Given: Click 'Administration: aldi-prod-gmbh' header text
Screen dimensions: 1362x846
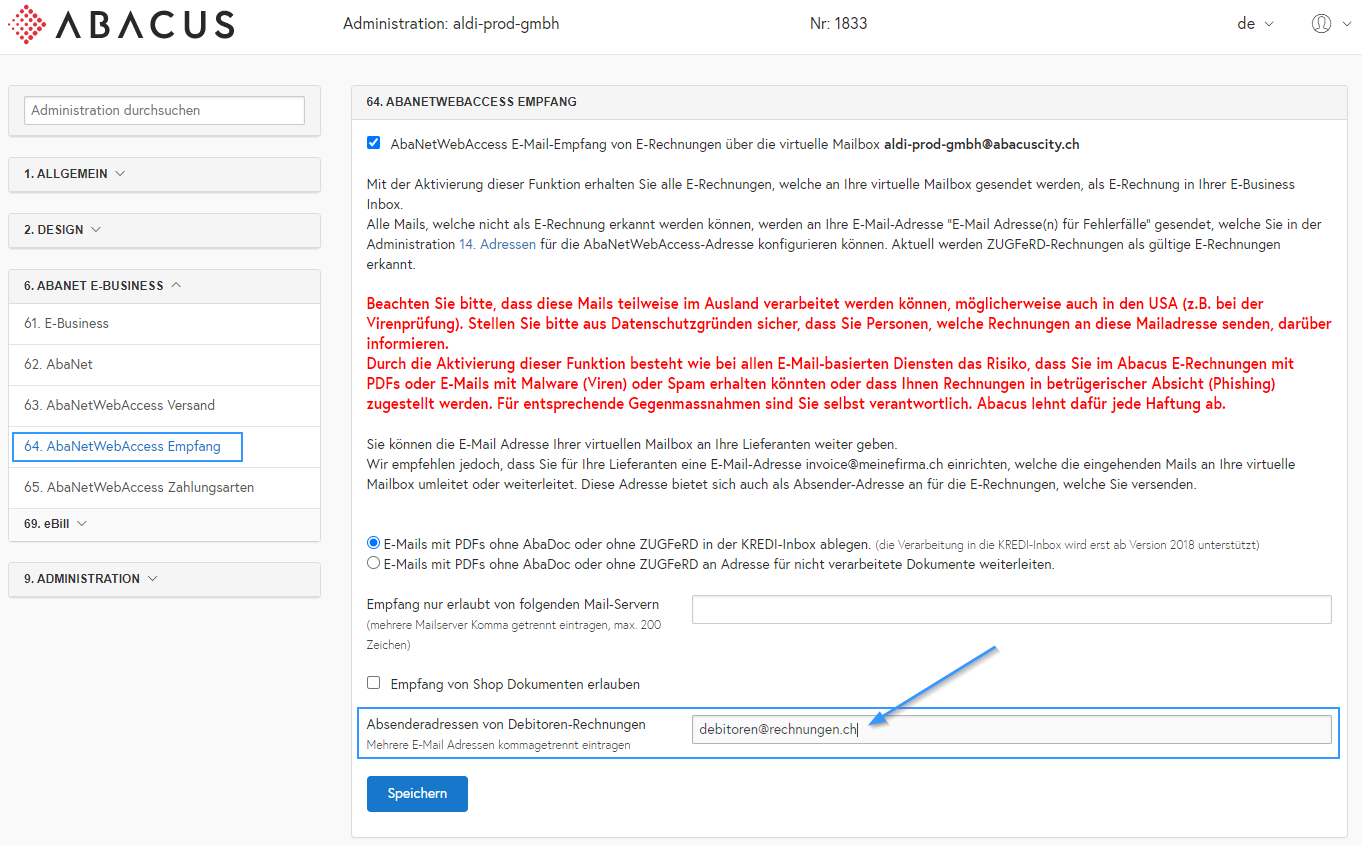Looking at the screenshot, I should (451, 24).
